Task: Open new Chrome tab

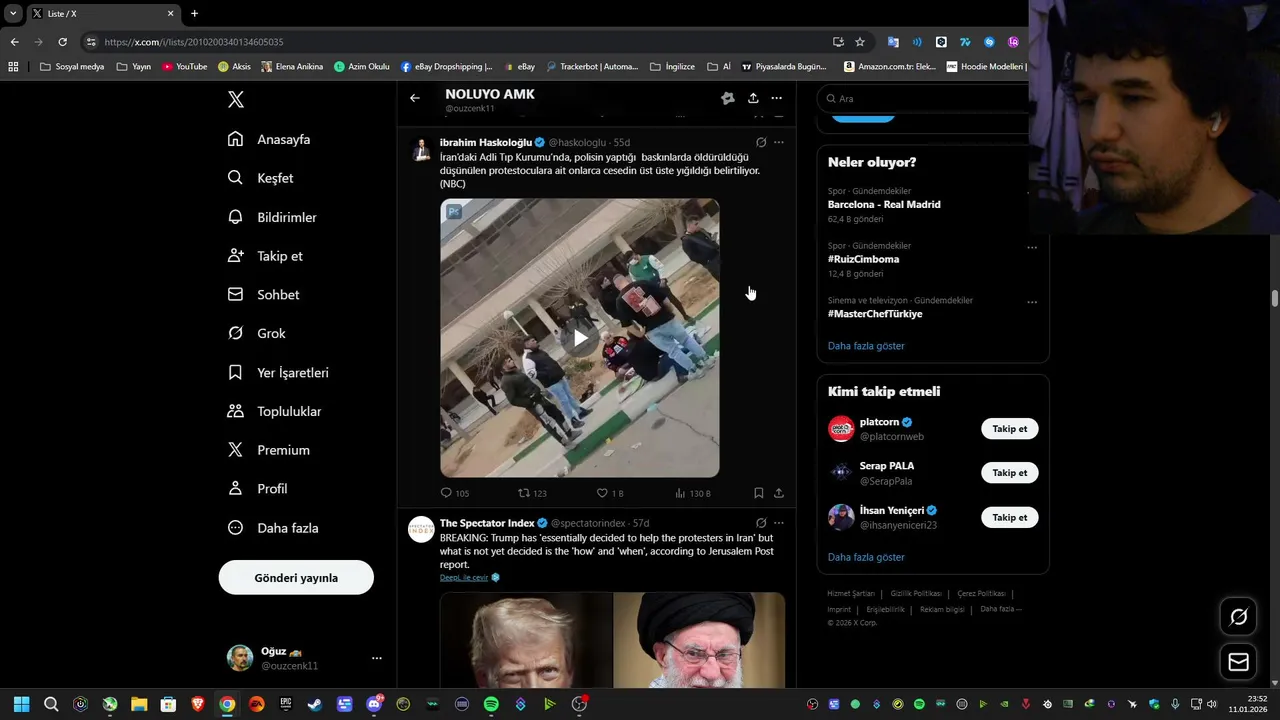Action: [x=194, y=13]
